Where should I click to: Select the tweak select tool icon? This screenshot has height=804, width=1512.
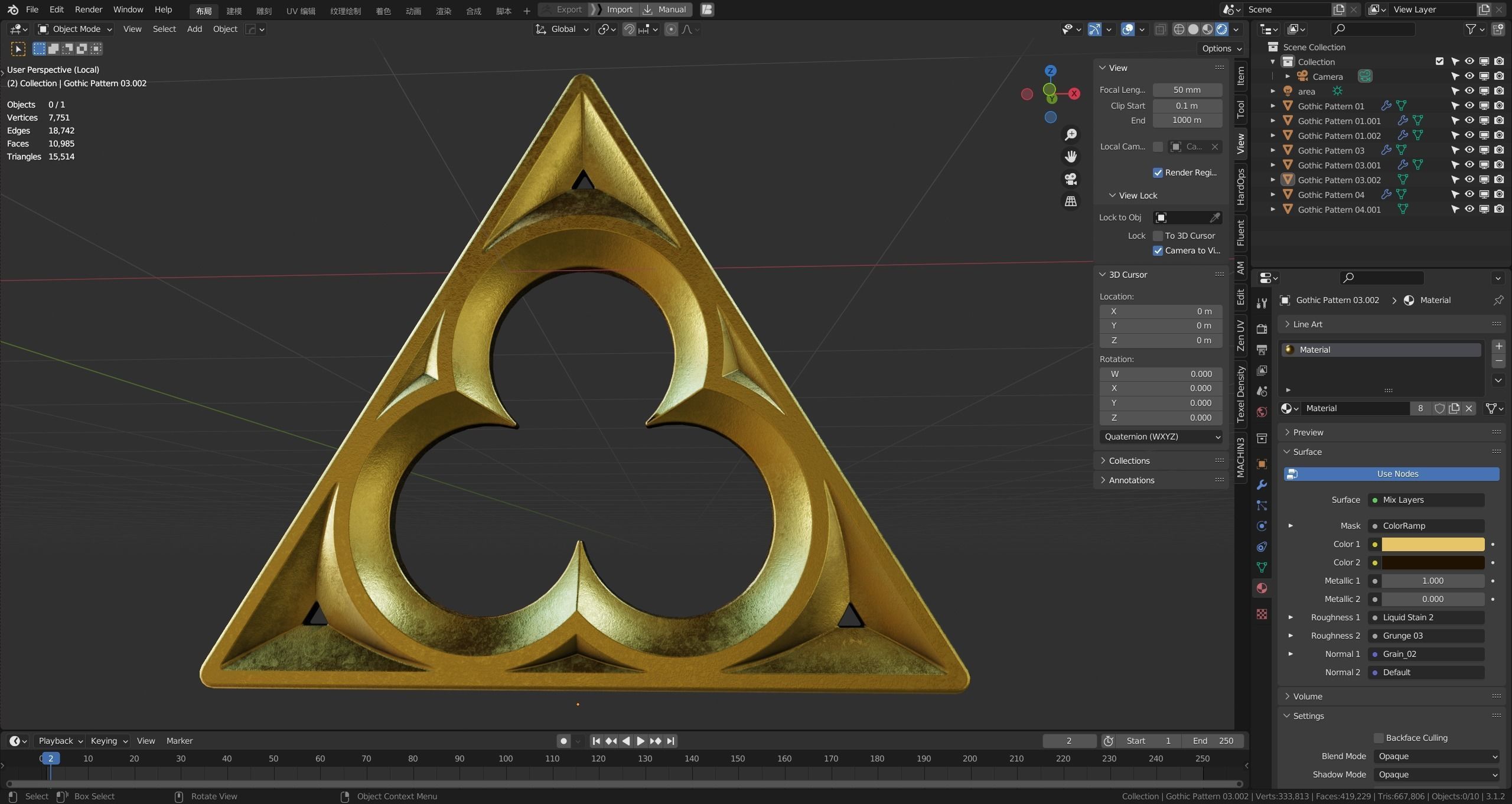coord(18,49)
